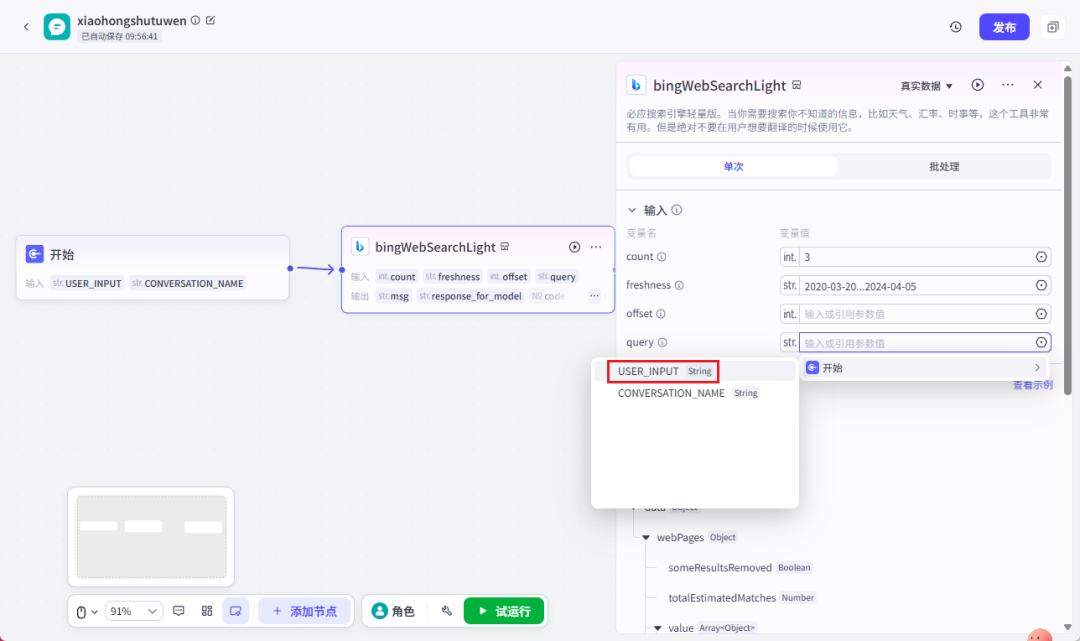The height and width of the screenshot is (641, 1080).
Task: Close the bingWebSearchLight side panel
Action: [x=1038, y=85]
